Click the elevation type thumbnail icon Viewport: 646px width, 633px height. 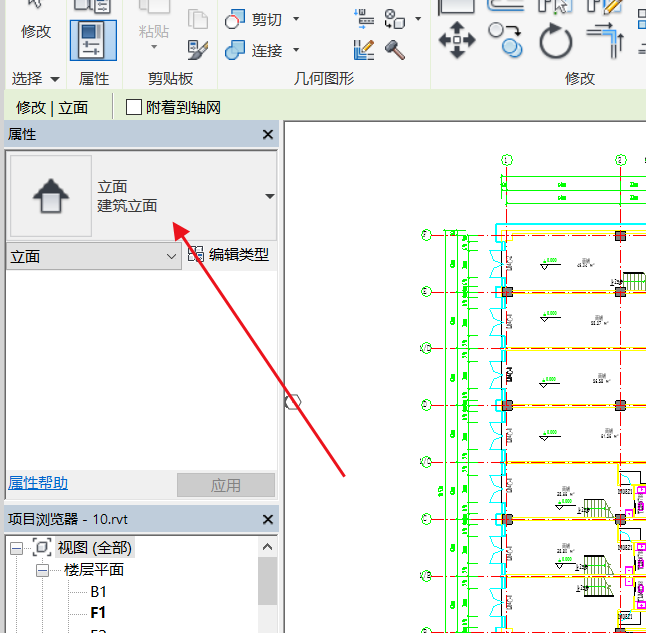[51, 196]
